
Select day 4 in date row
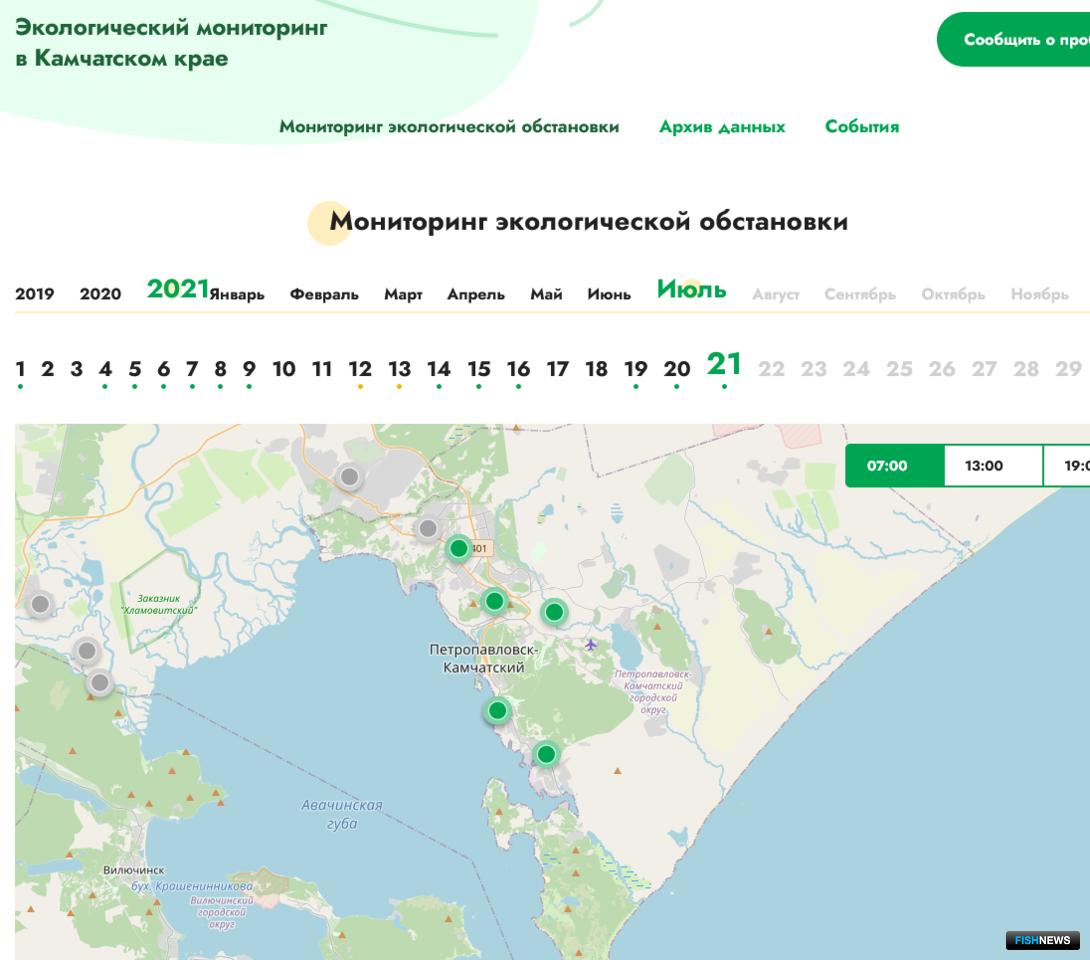105,369
